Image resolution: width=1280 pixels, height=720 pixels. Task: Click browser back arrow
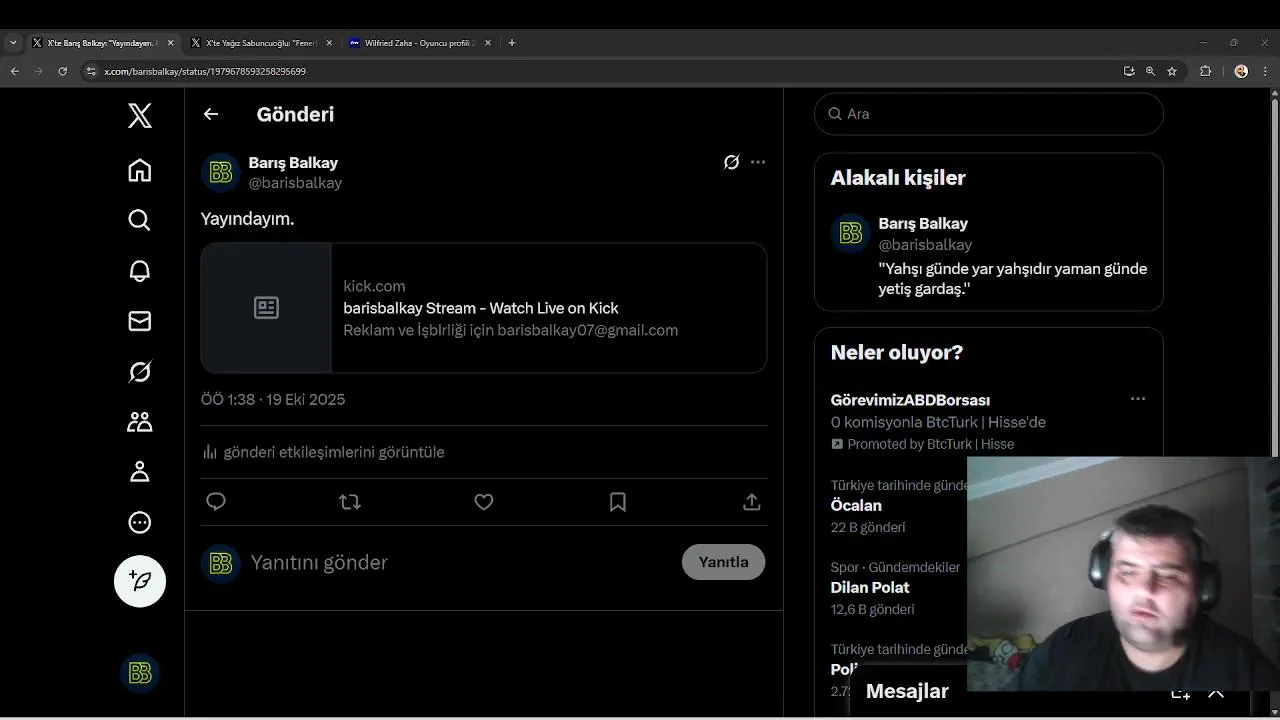[x=14, y=71]
